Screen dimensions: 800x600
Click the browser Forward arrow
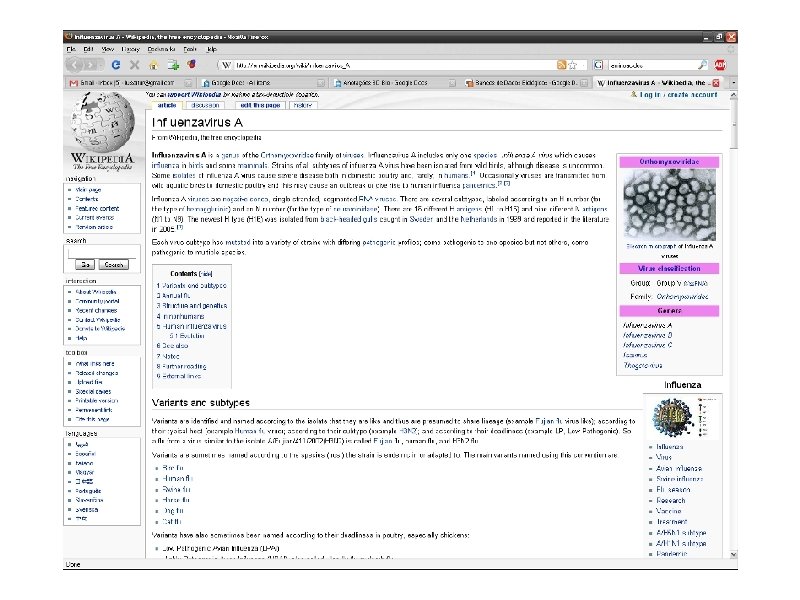tap(92, 65)
